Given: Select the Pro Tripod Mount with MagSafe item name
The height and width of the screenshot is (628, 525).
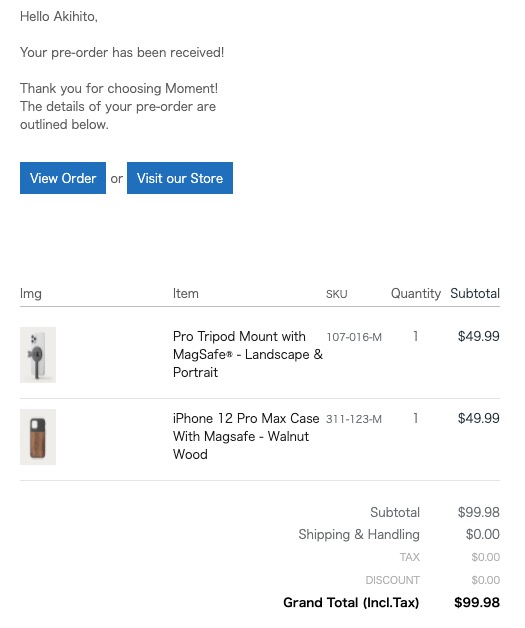Looking at the screenshot, I should (x=247, y=354).
